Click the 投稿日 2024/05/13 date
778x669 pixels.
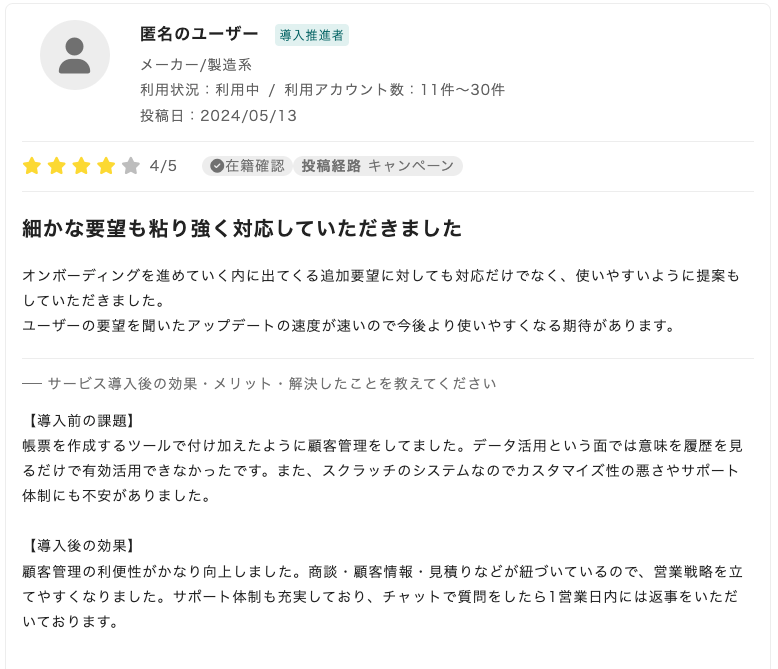(218, 115)
